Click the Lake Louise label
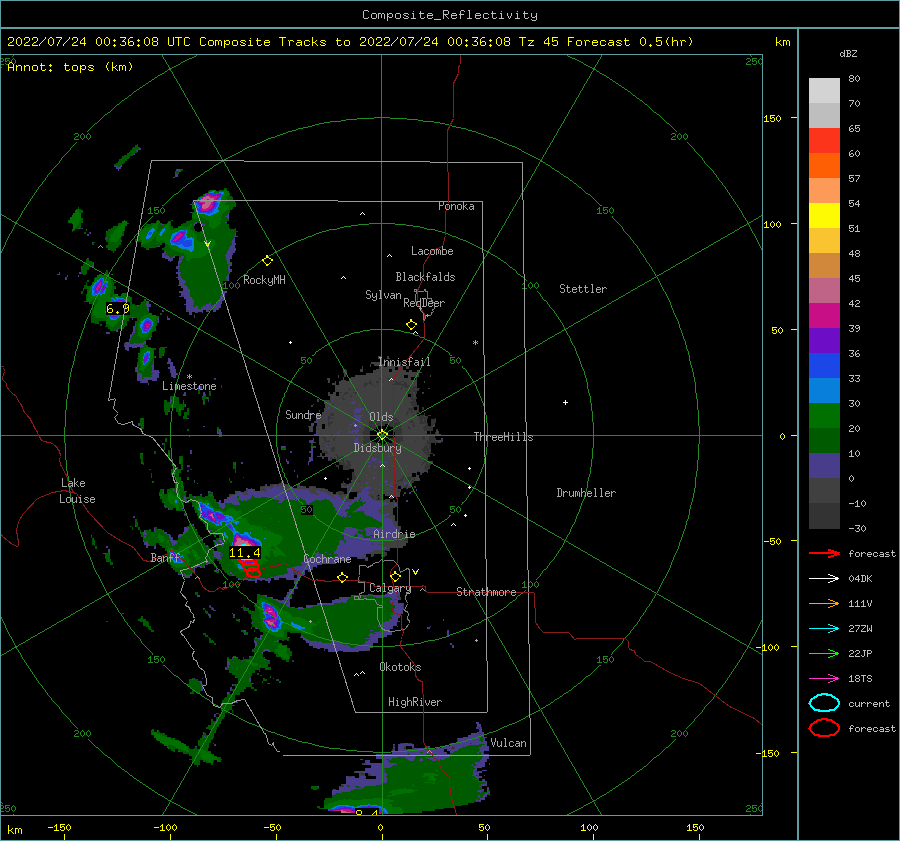 click(77, 491)
